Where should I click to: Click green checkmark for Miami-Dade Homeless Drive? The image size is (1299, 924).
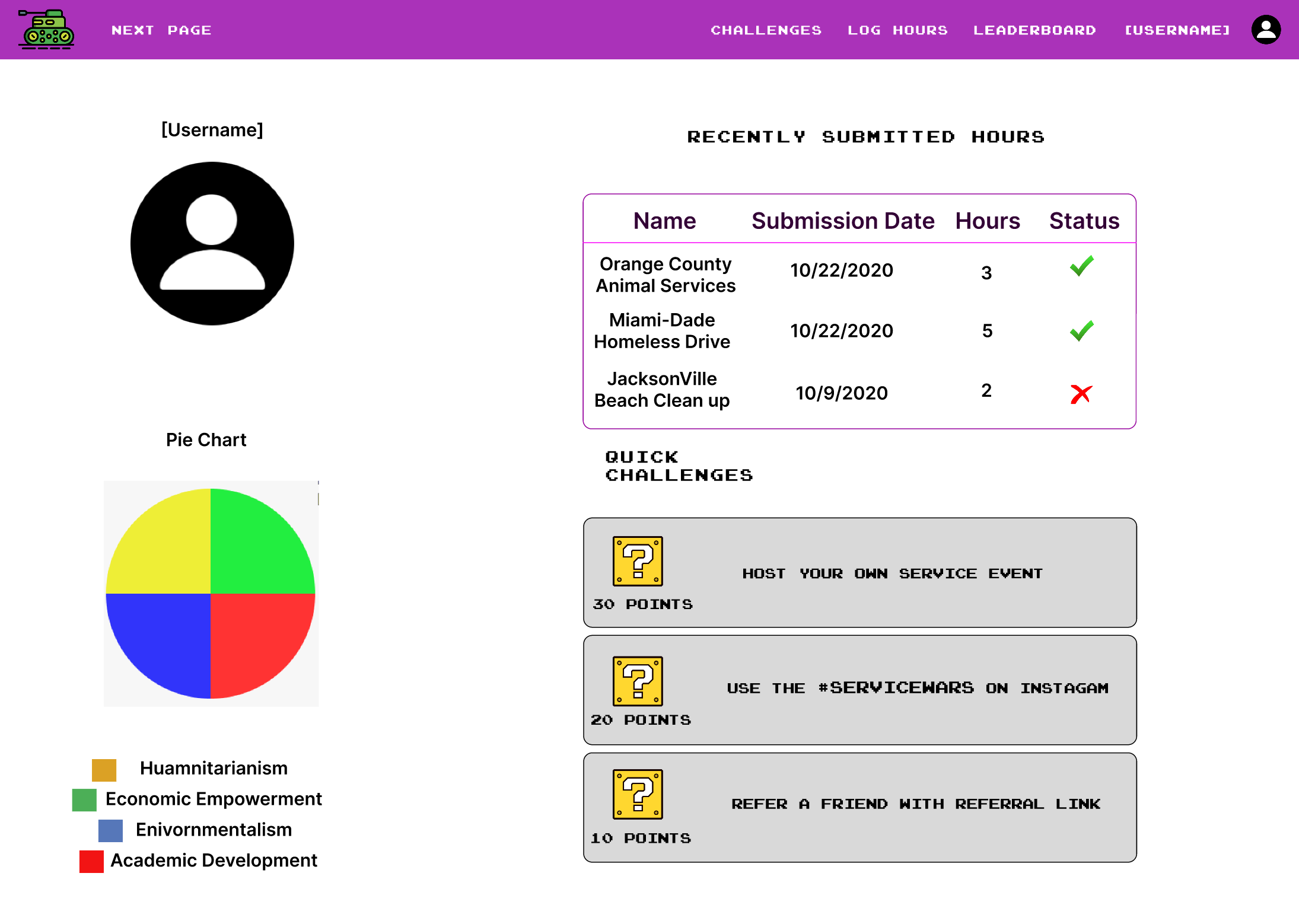coord(1081,330)
